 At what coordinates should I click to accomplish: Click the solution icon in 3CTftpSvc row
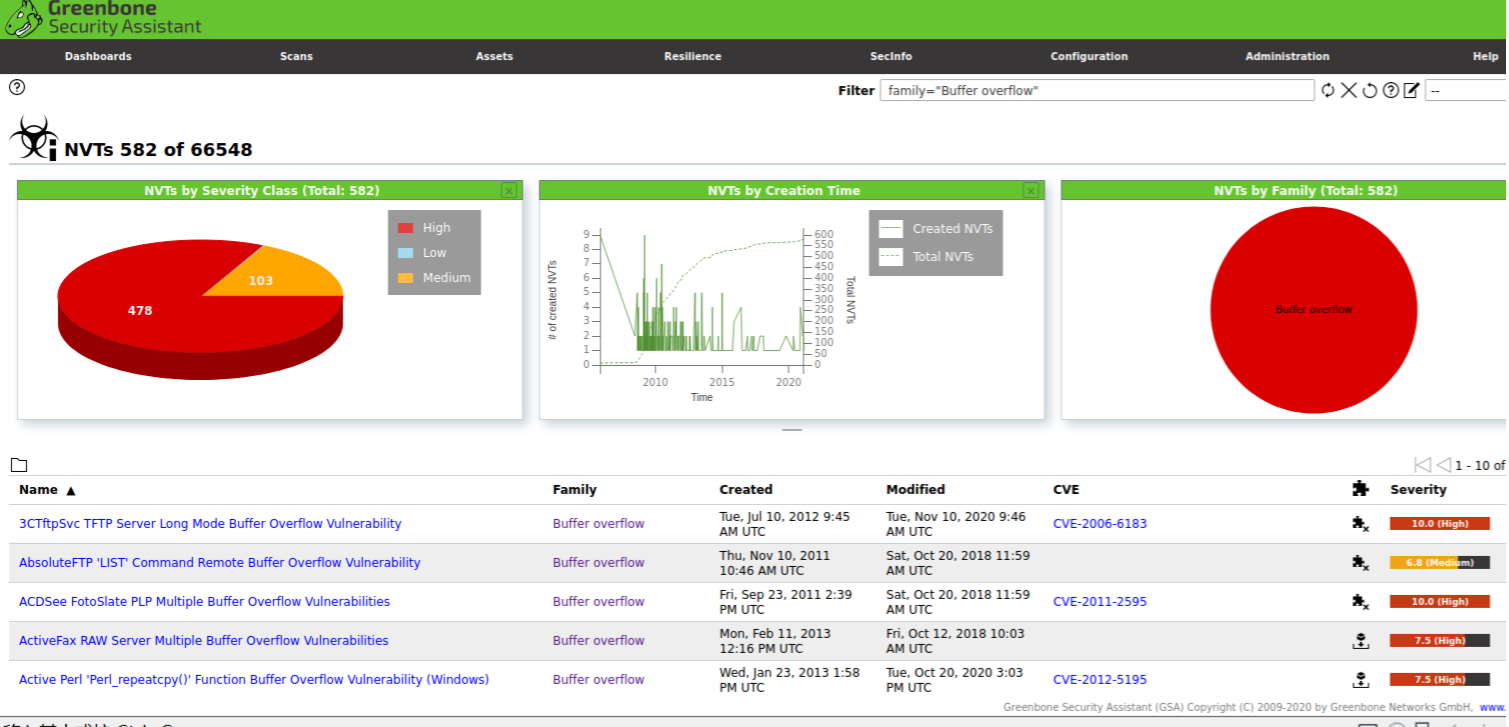1360,524
